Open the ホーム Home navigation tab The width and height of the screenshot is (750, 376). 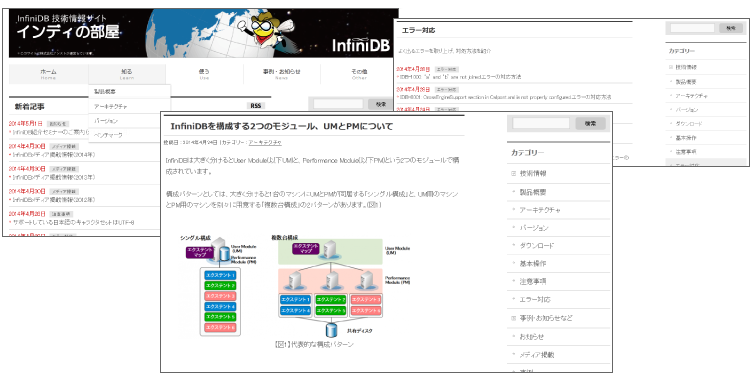pyautogui.click(x=48, y=74)
